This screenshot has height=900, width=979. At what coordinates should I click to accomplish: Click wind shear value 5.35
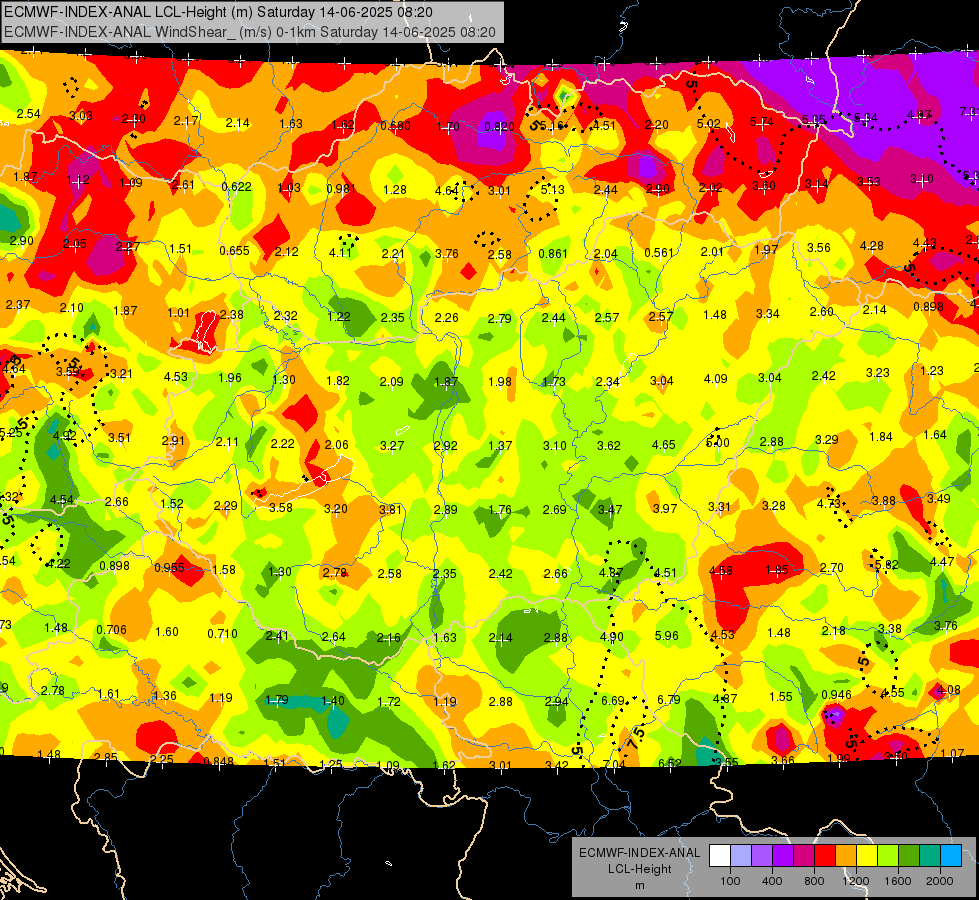coord(814,119)
